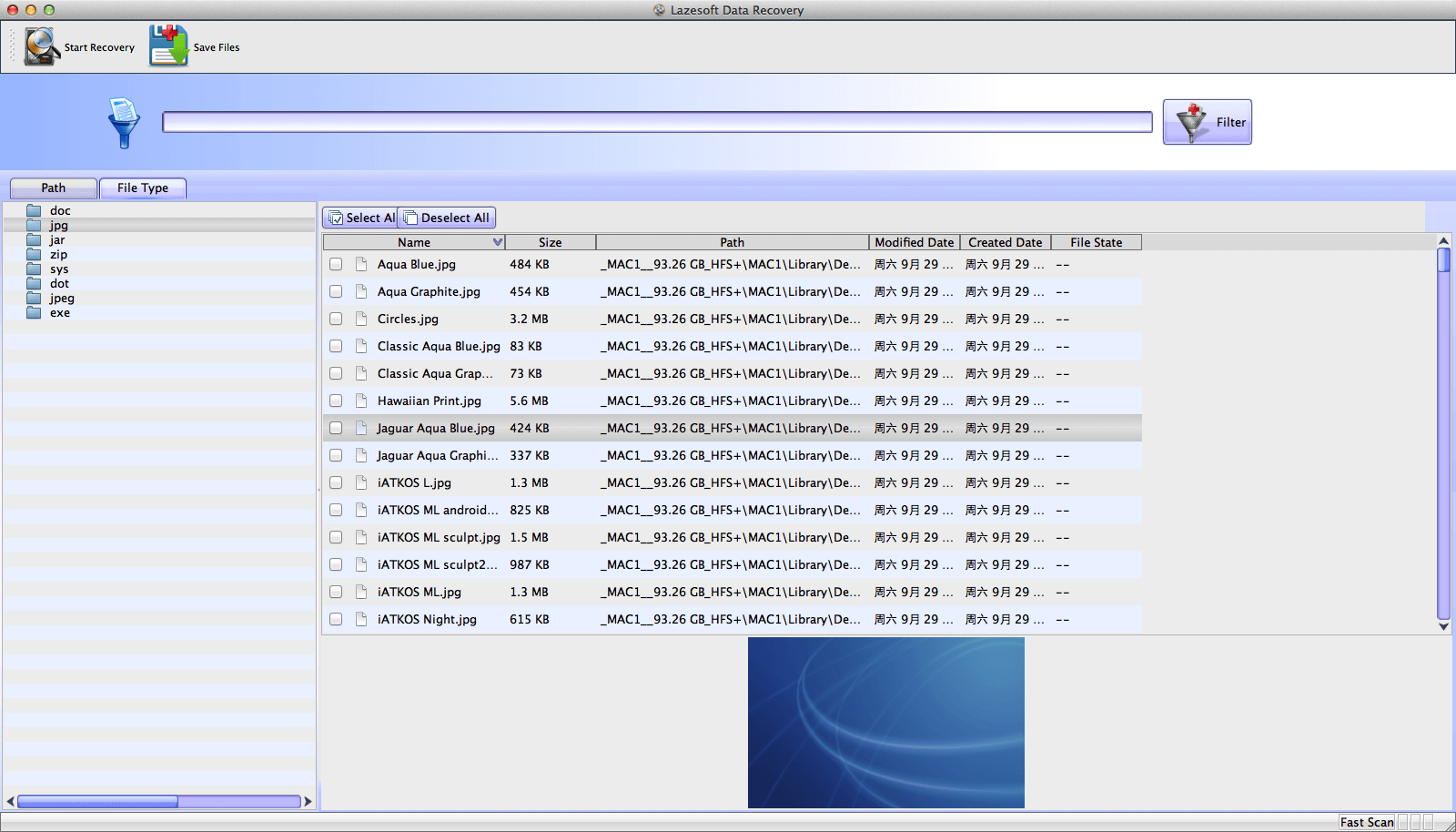Click the image preview thumbnail below the list

pos(885,722)
